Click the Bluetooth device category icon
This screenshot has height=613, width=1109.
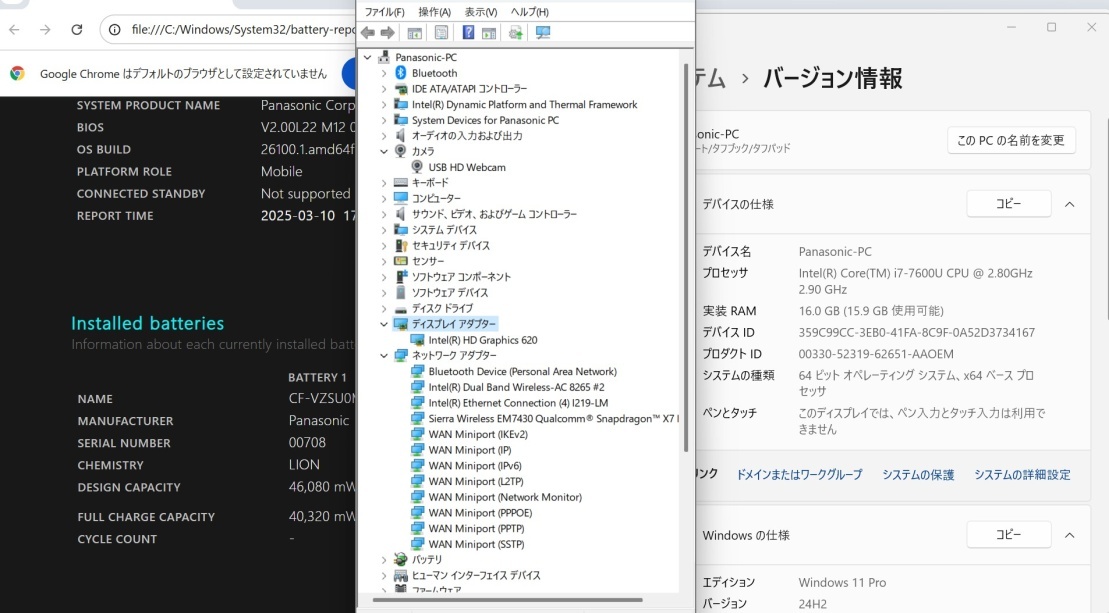pos(400,73)
